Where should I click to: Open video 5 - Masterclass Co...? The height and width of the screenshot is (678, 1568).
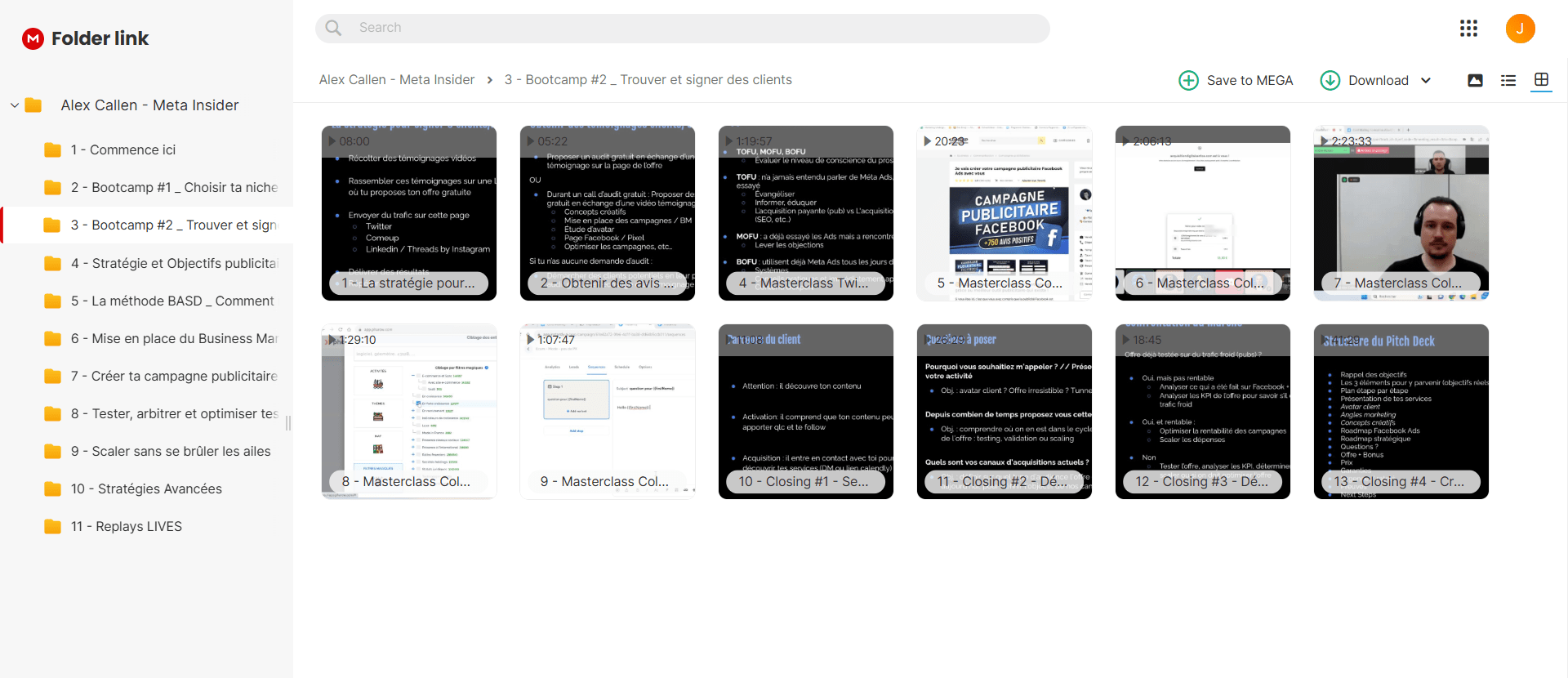(1004, 213)
